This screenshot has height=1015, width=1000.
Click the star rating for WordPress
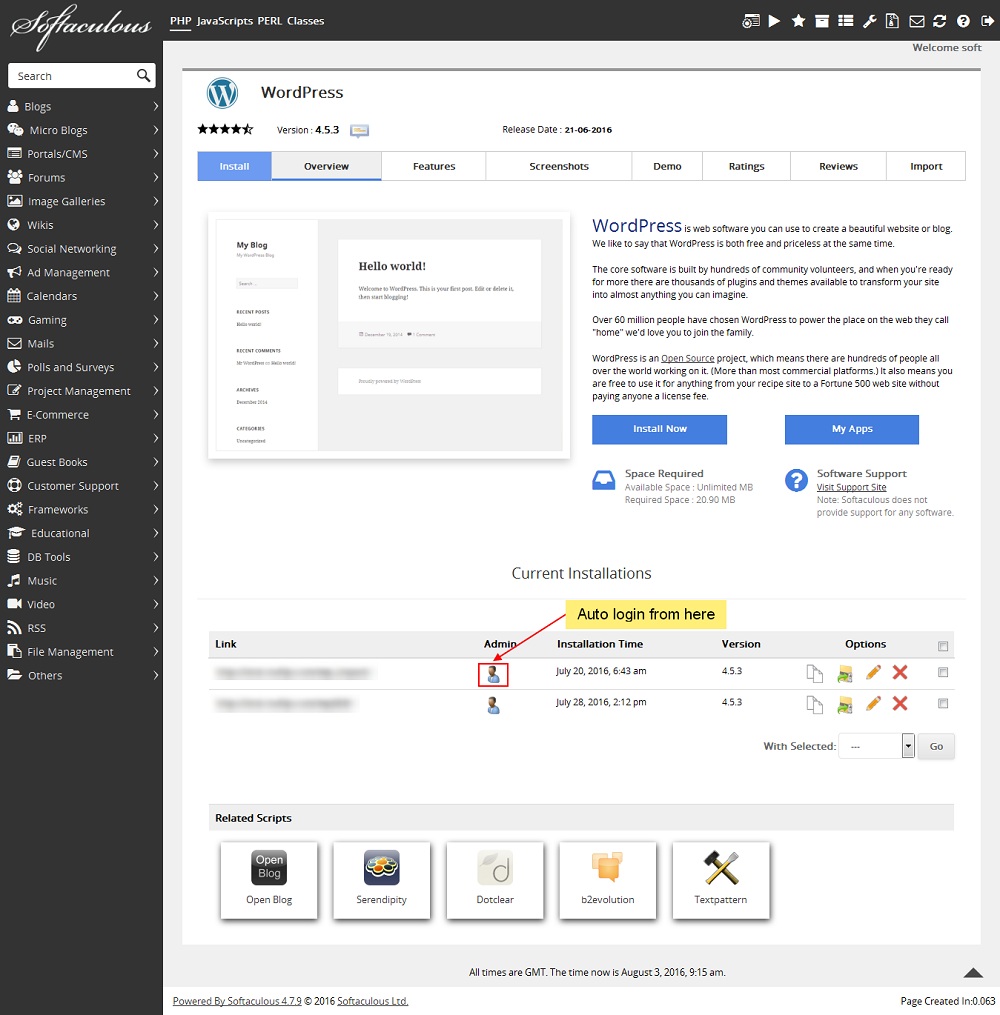pyautogui.click(x=225, y=129)
